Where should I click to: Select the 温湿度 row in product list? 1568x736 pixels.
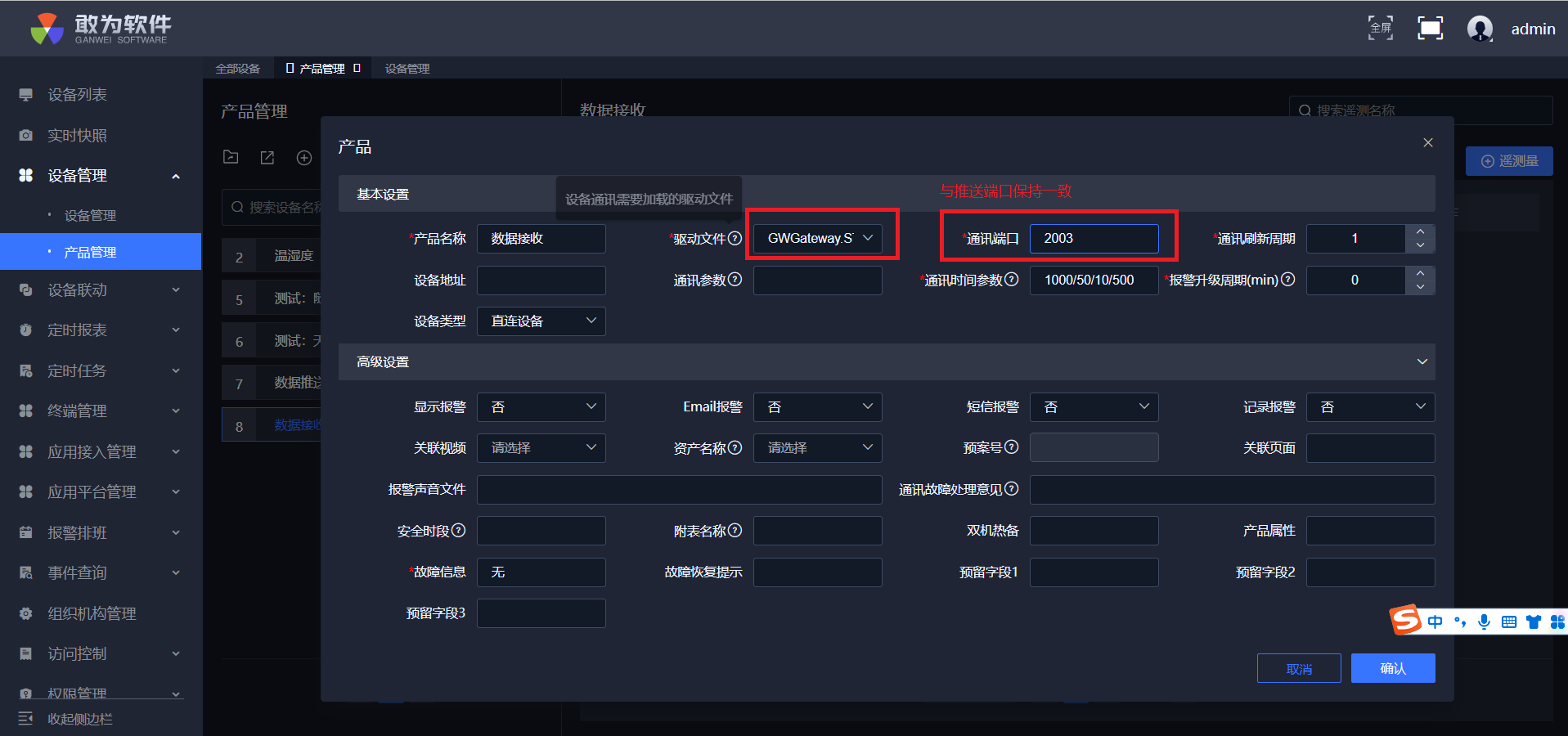[271, 256]
